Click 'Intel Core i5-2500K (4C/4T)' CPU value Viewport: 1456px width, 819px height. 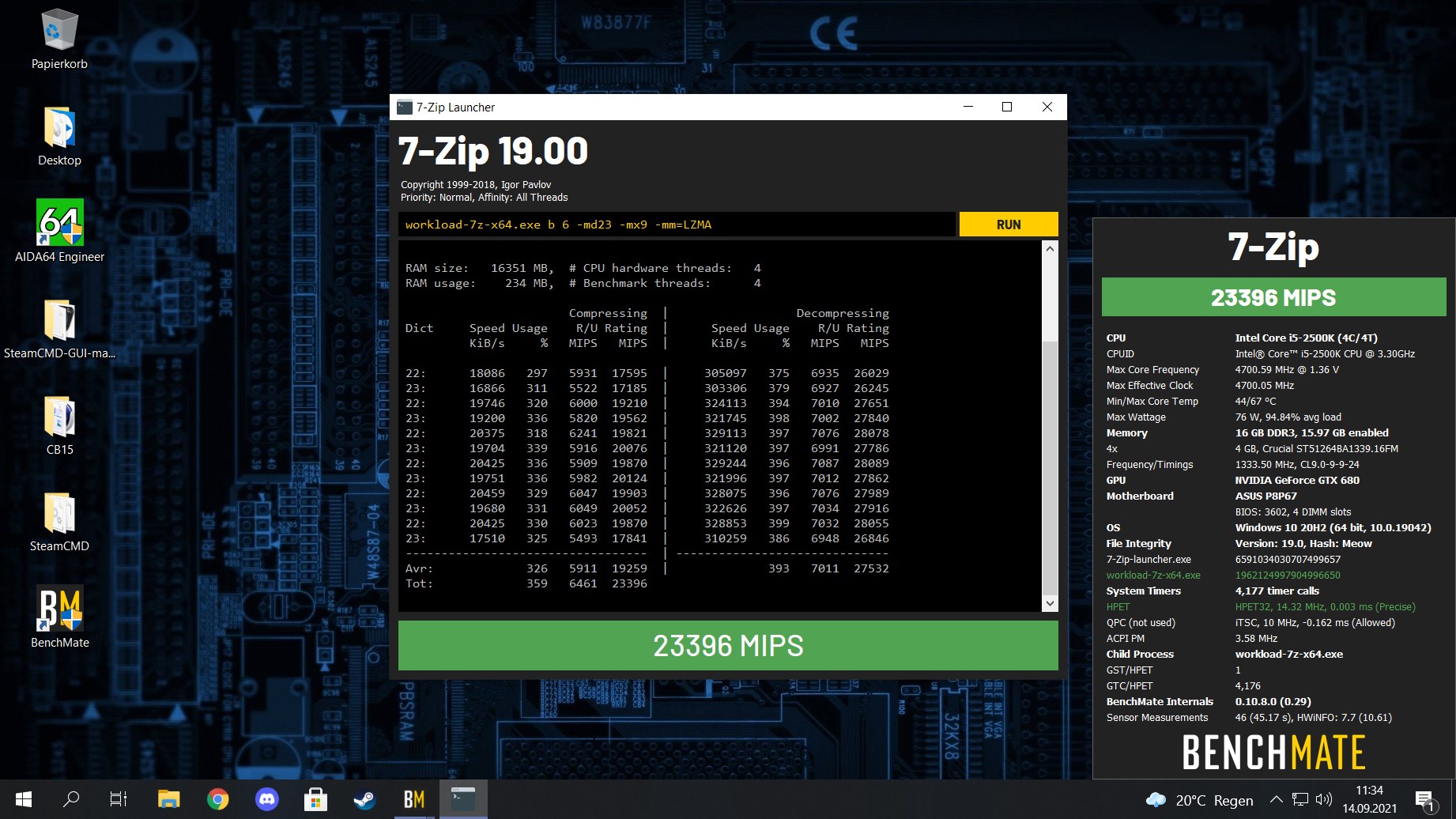[x=1306, y=338]
